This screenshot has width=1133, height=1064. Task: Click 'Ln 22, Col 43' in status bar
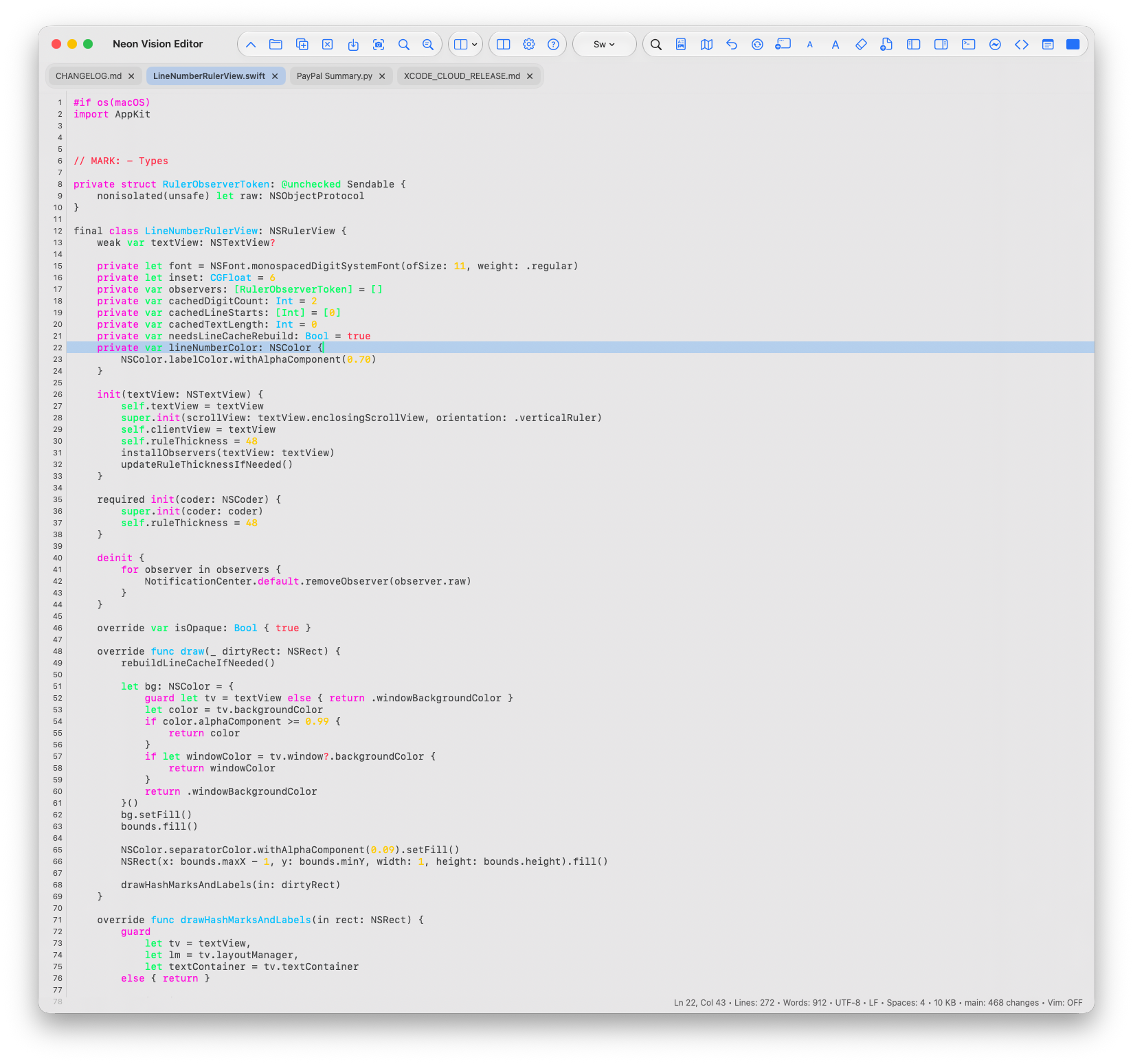(x=699, y=1003)
